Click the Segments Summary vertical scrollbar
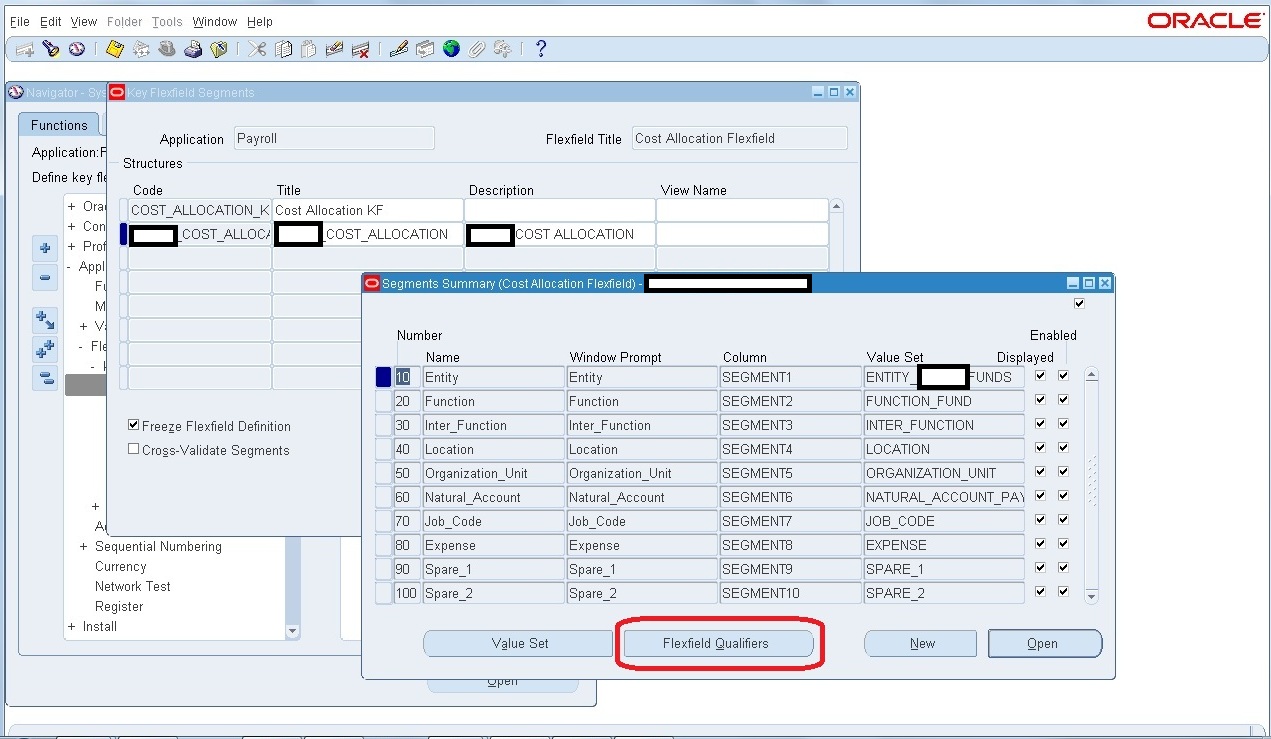The height and width of the screenshot is (739, 1271). click(x=1092, y=480)
